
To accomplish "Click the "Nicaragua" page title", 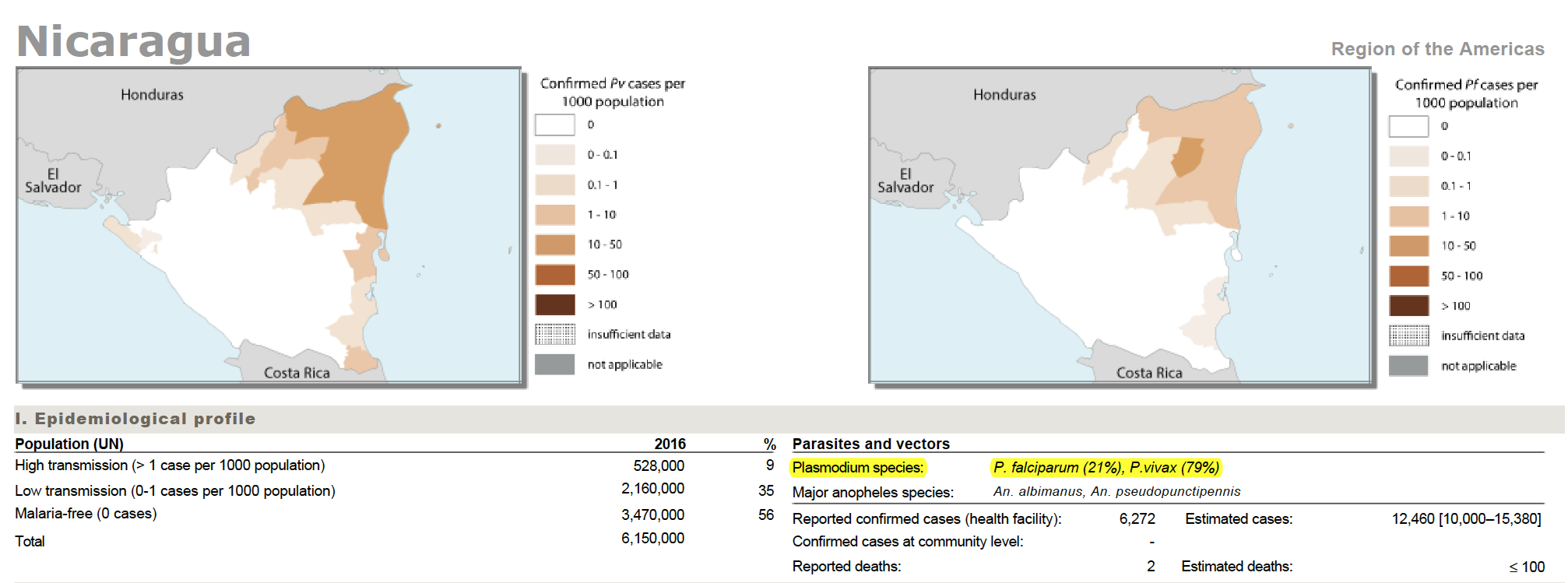I will tap(134, 41).
